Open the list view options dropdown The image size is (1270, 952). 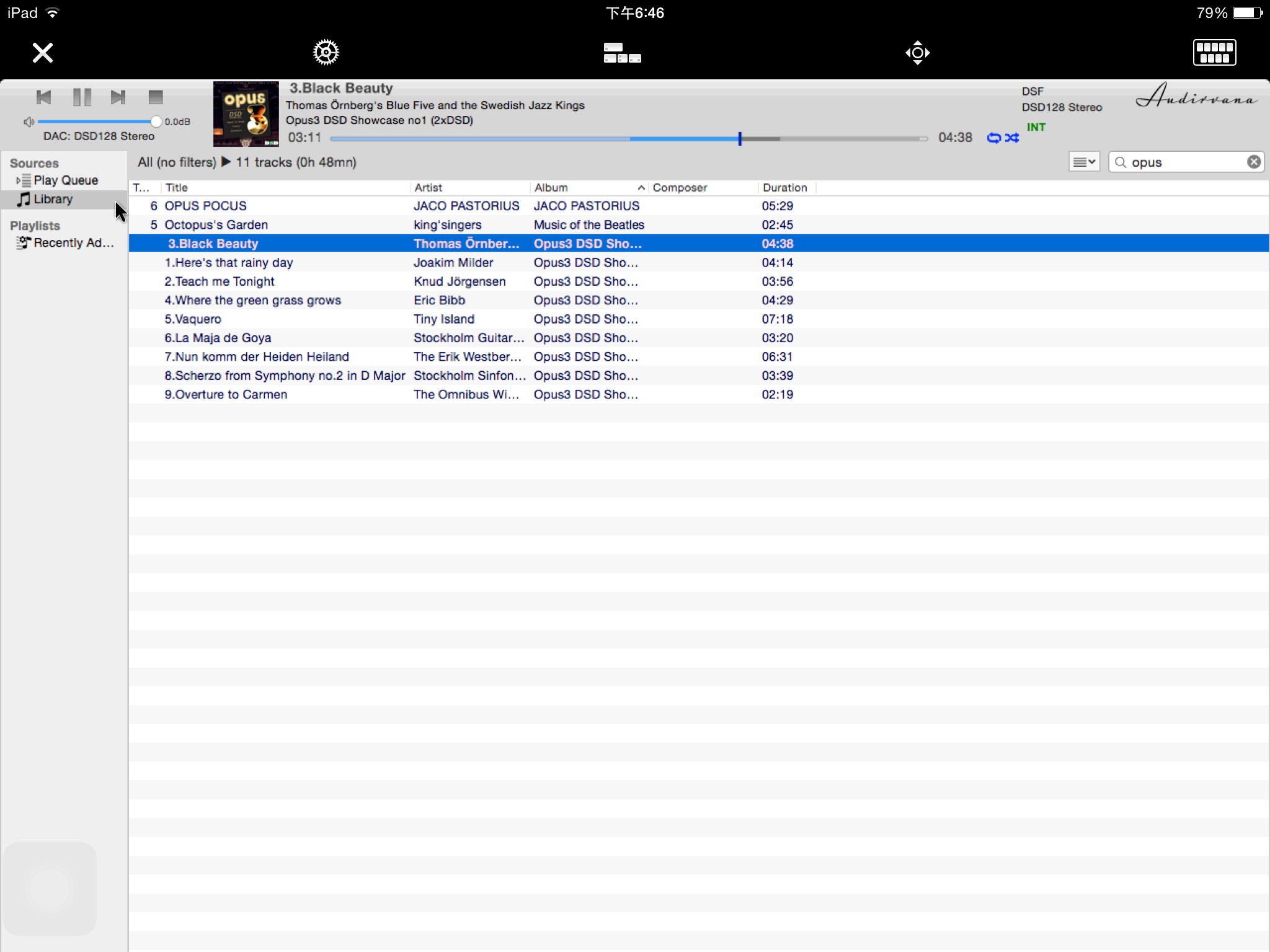pos(1084,162)
